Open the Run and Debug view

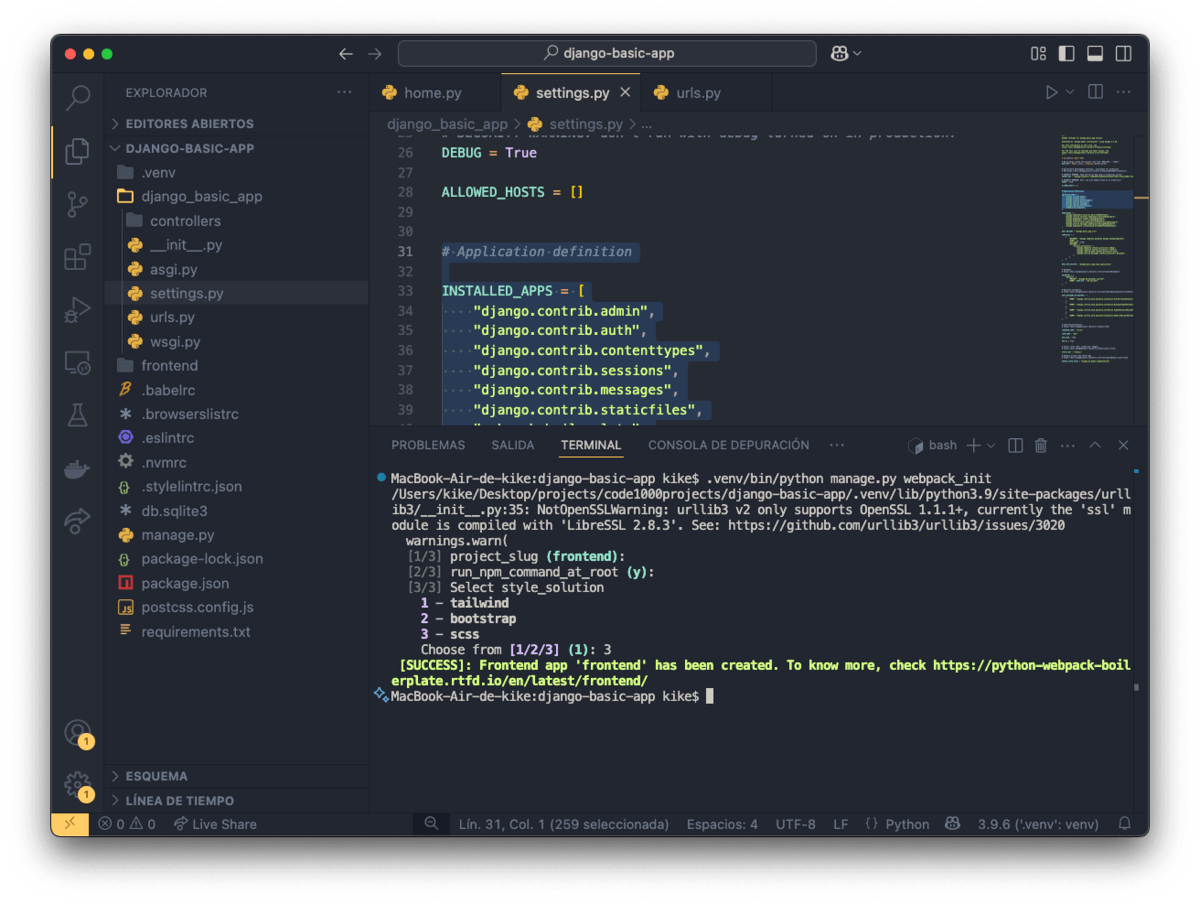coord(77,310)
